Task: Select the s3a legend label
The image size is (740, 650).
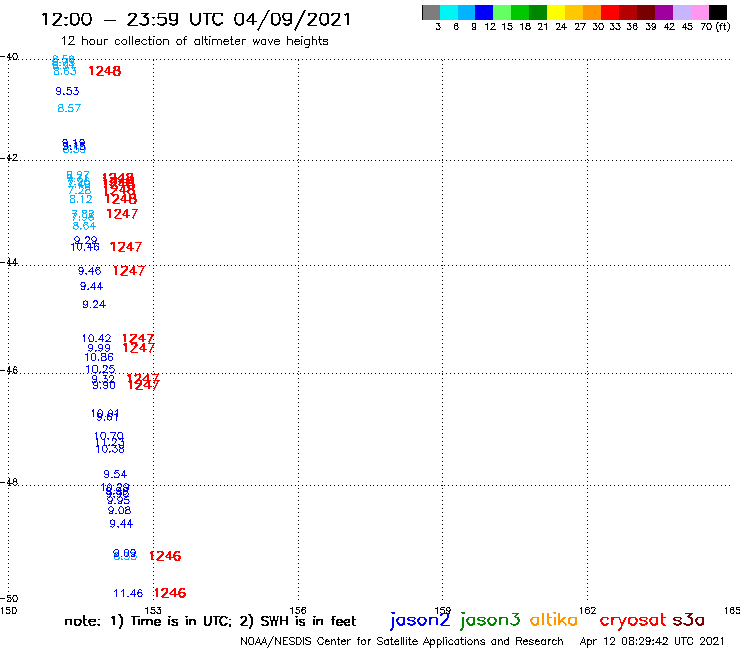Action: (689, 620)
